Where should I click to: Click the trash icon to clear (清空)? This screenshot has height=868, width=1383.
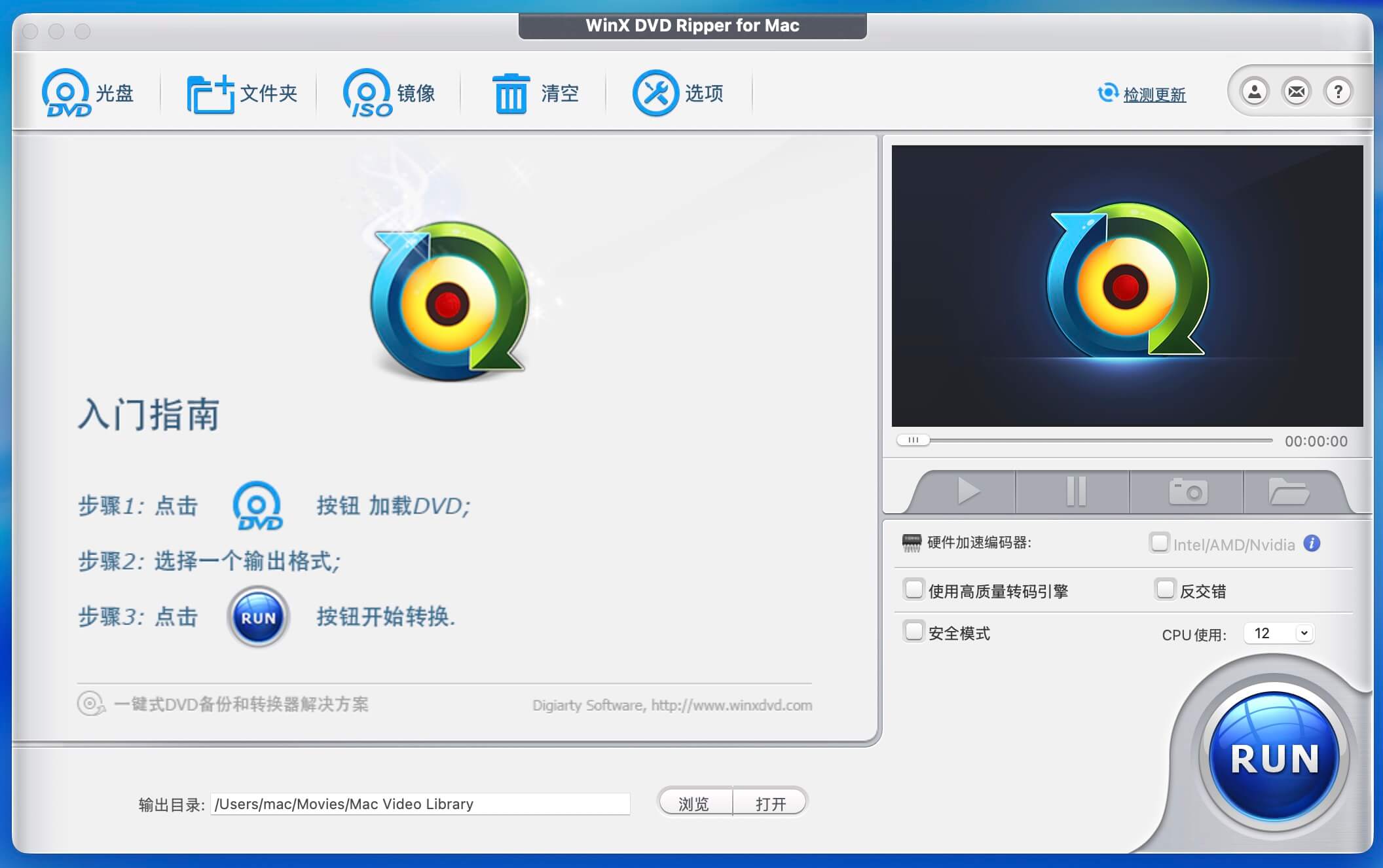[x=511, y=94]
